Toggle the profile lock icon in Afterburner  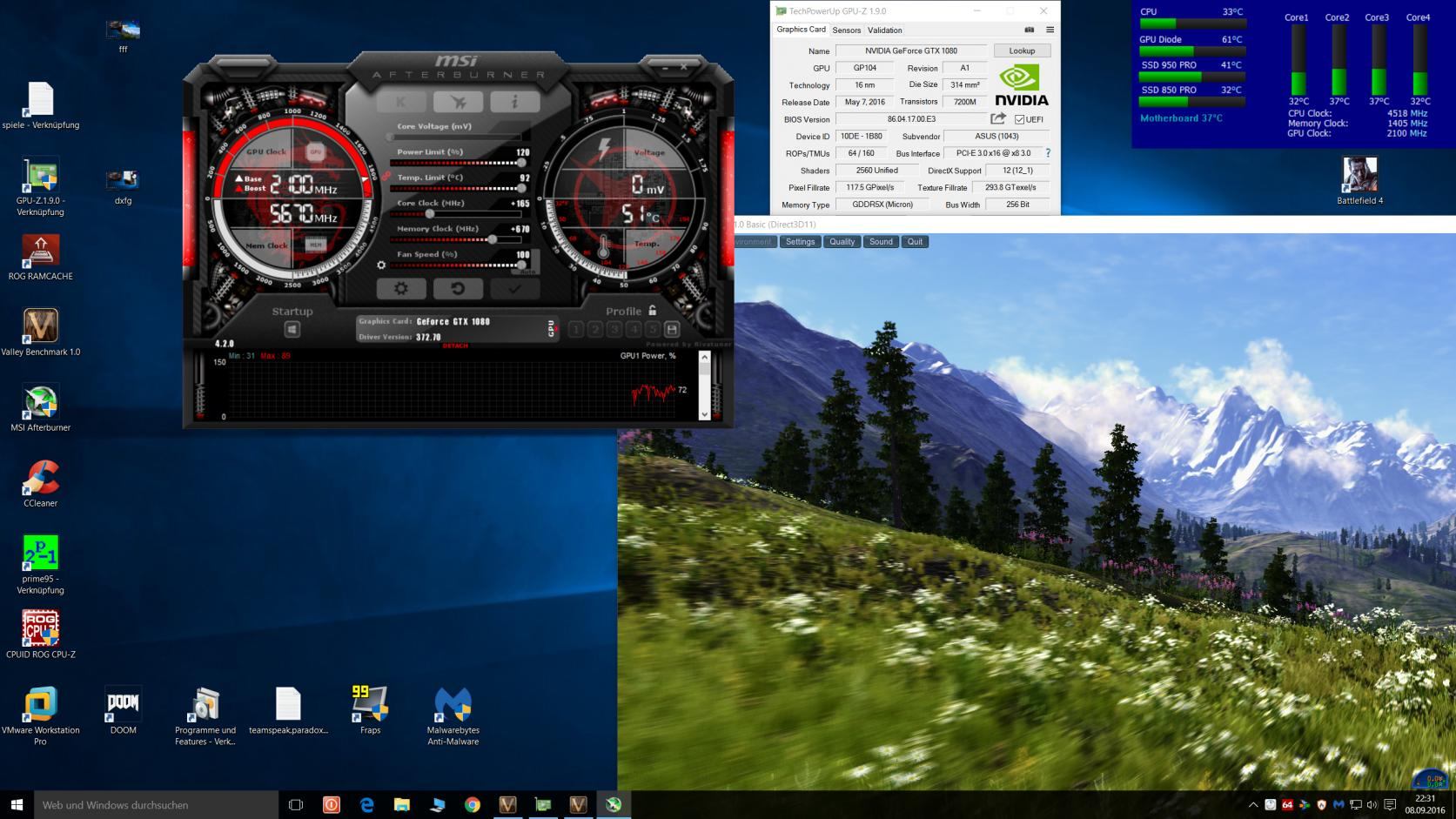coord(652,310)
